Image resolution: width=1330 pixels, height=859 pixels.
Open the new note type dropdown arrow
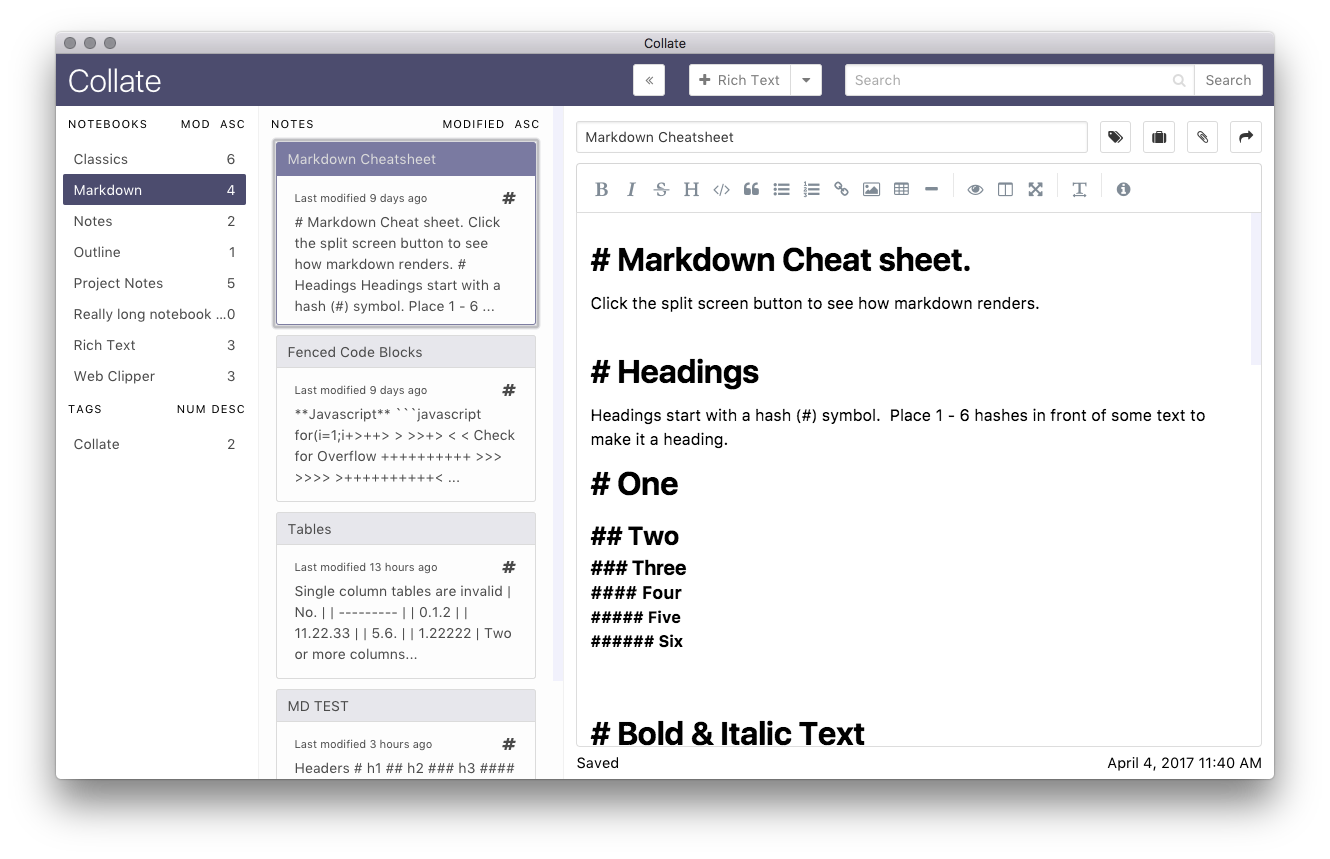[806, 80]
